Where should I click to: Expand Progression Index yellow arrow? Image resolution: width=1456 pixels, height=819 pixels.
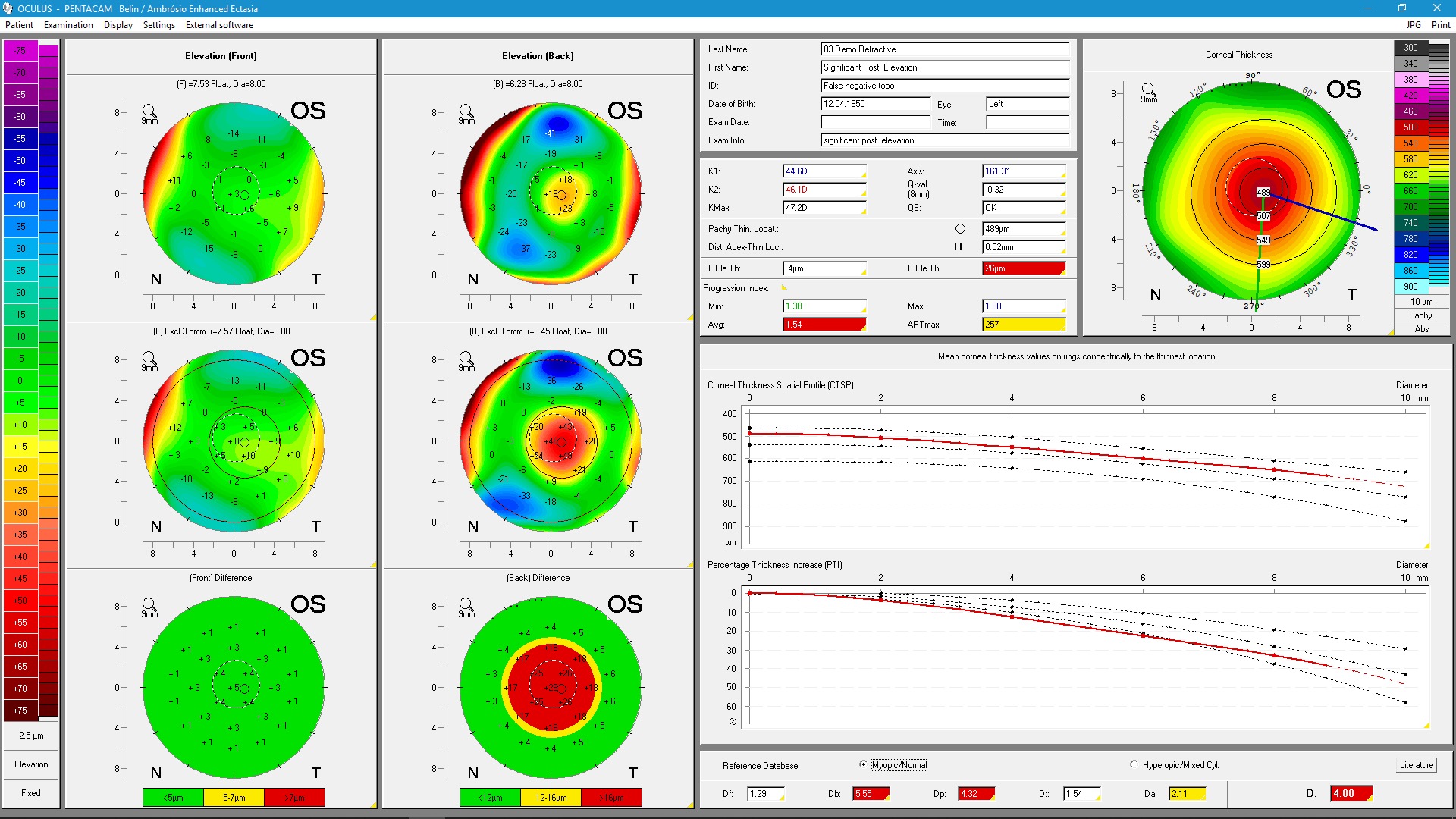(x=784, y=288)
